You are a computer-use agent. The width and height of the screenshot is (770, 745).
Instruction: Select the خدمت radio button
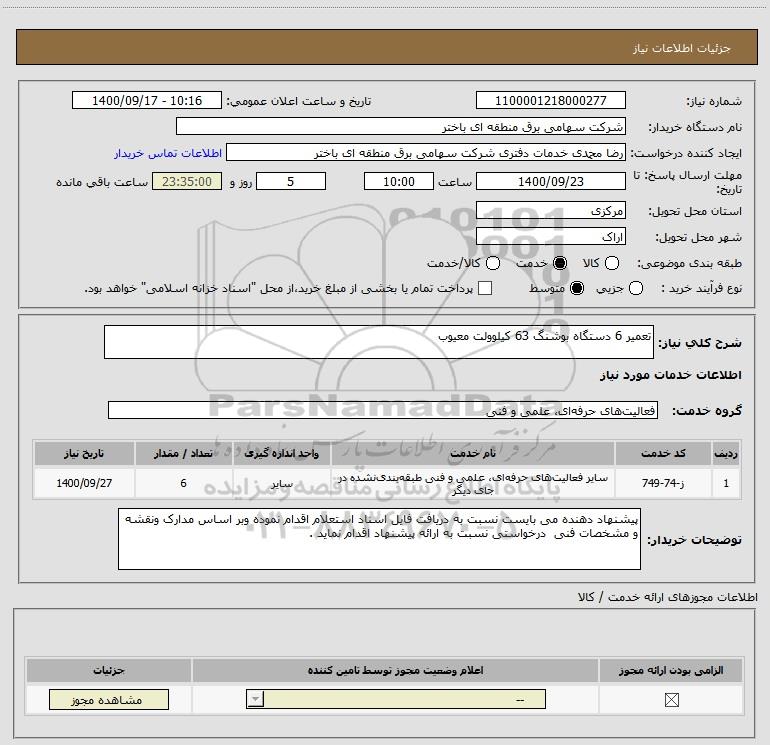coord(559,263)
